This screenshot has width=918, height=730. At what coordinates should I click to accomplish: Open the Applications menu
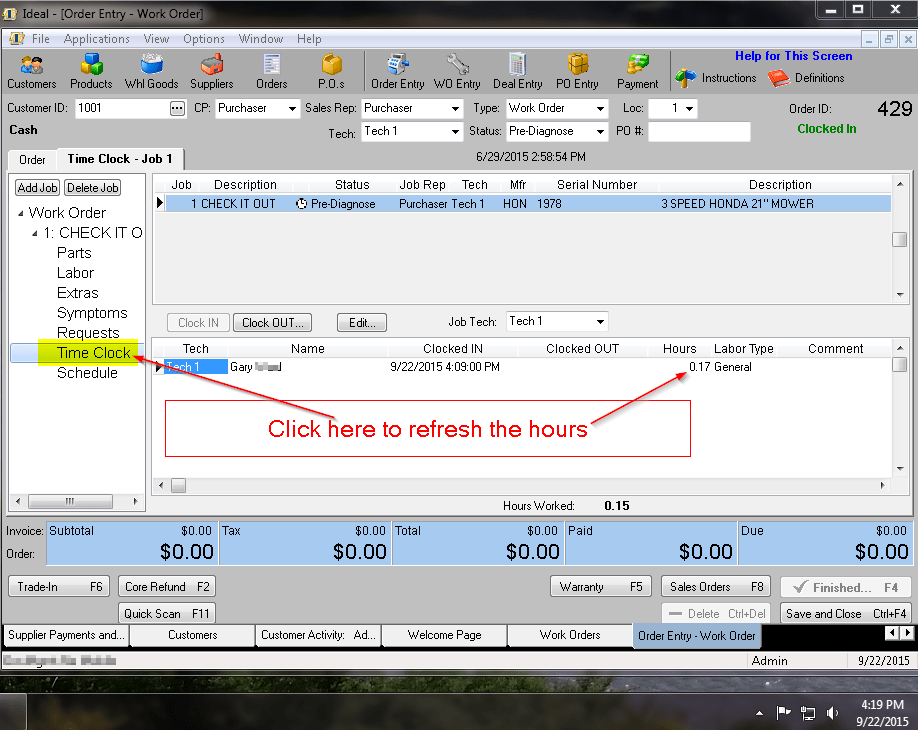(x=96, y=38)
